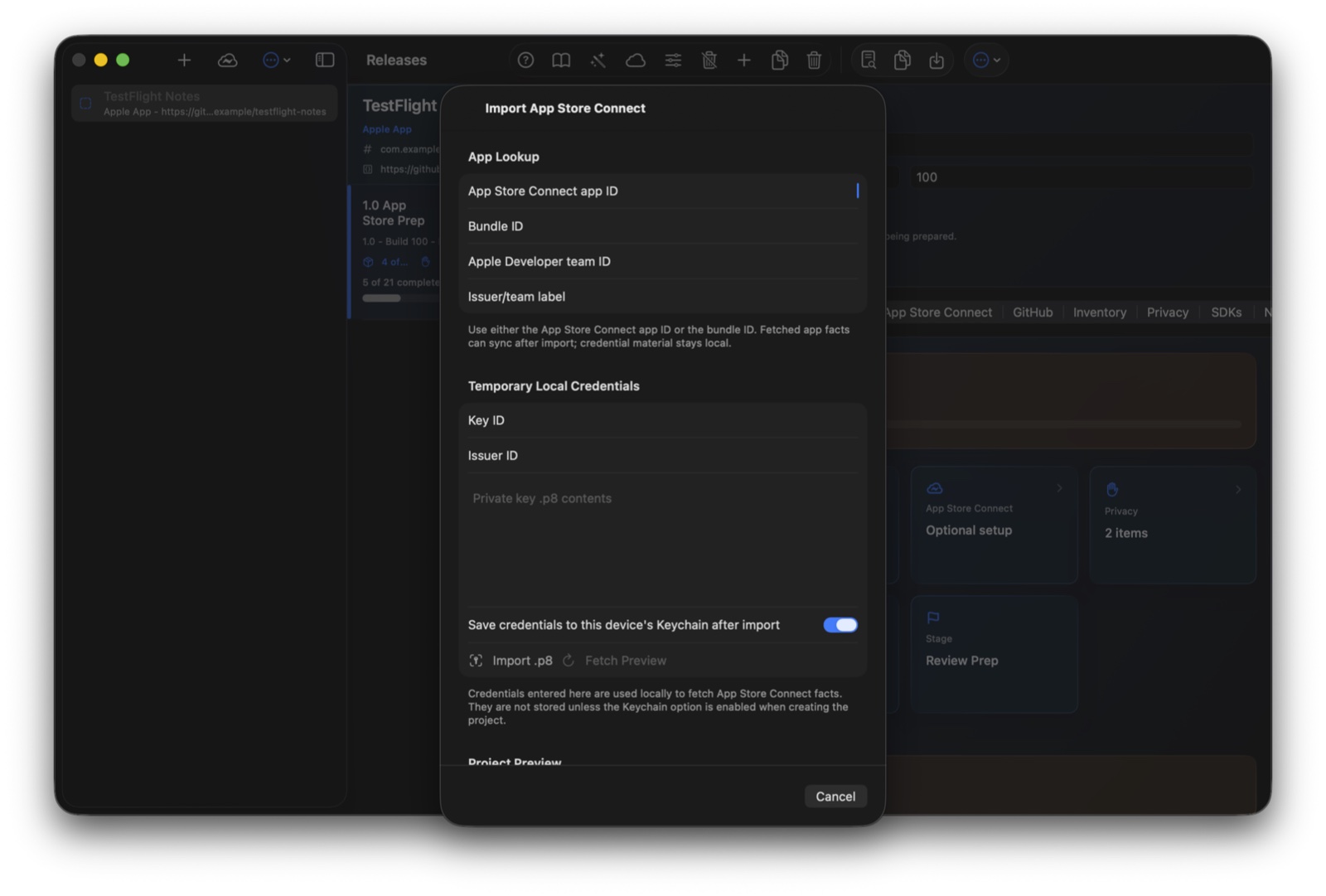Image resolution: width=1326 pixels, height=896 pixels.
Task: Click the viewfinder icon beside Import .p8
Action: pyautogui.click(x=476, y=661)
